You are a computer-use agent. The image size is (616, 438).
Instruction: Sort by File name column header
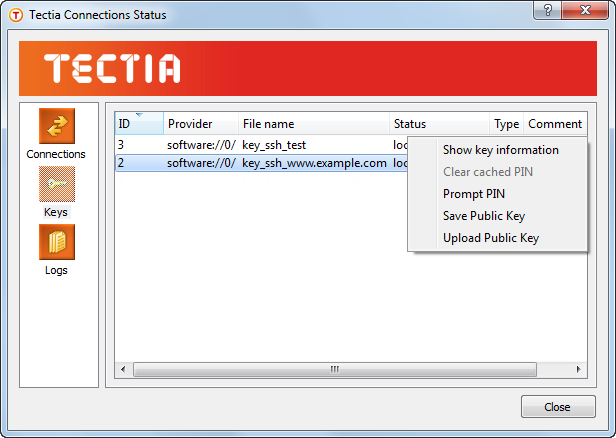point(314,123)
